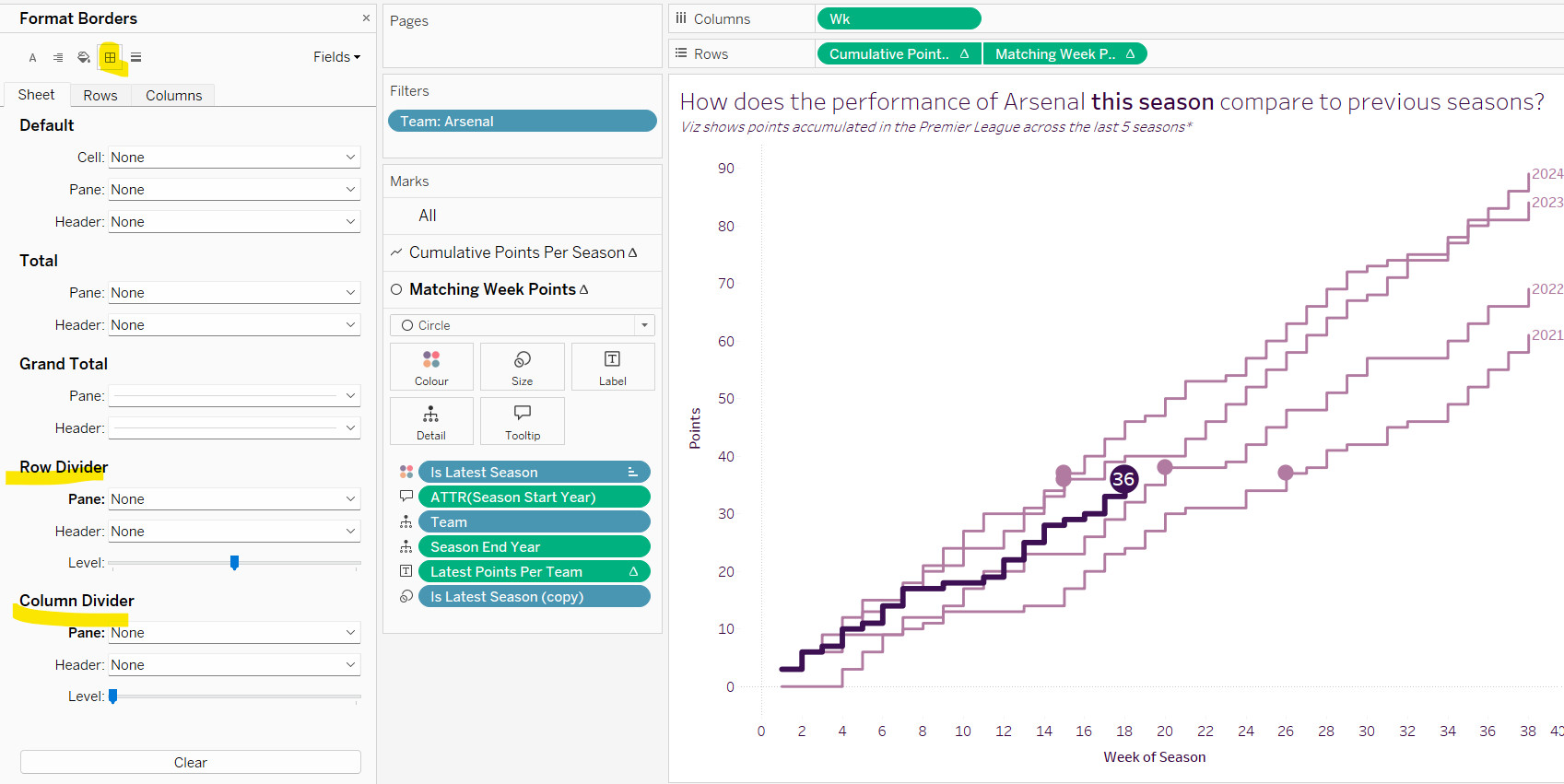Open the Label marks button
1564x784 pixels.
tap(613, 367)
